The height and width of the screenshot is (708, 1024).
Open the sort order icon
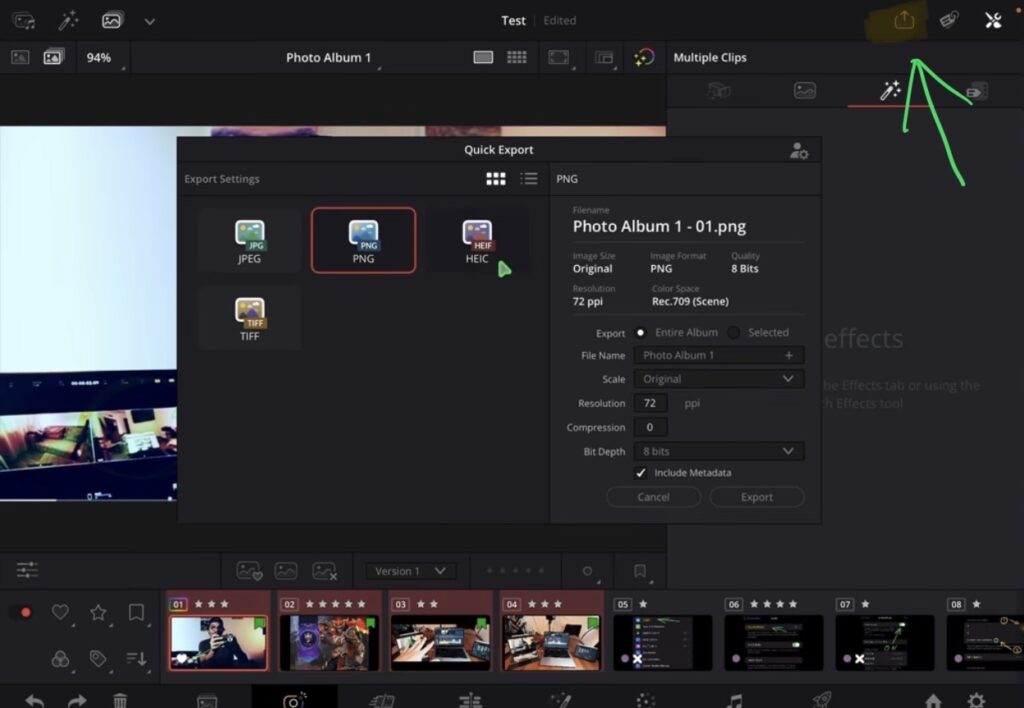tap(136, 658)
